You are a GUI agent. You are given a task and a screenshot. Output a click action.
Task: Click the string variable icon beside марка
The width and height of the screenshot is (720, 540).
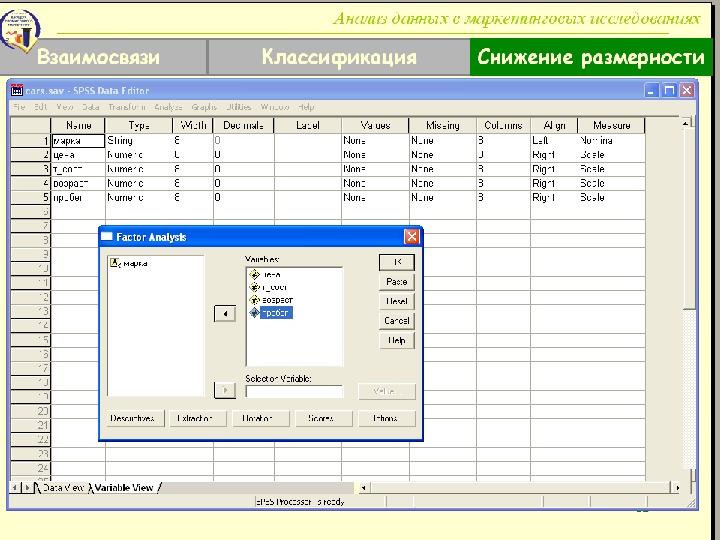(x=115, y=263)
